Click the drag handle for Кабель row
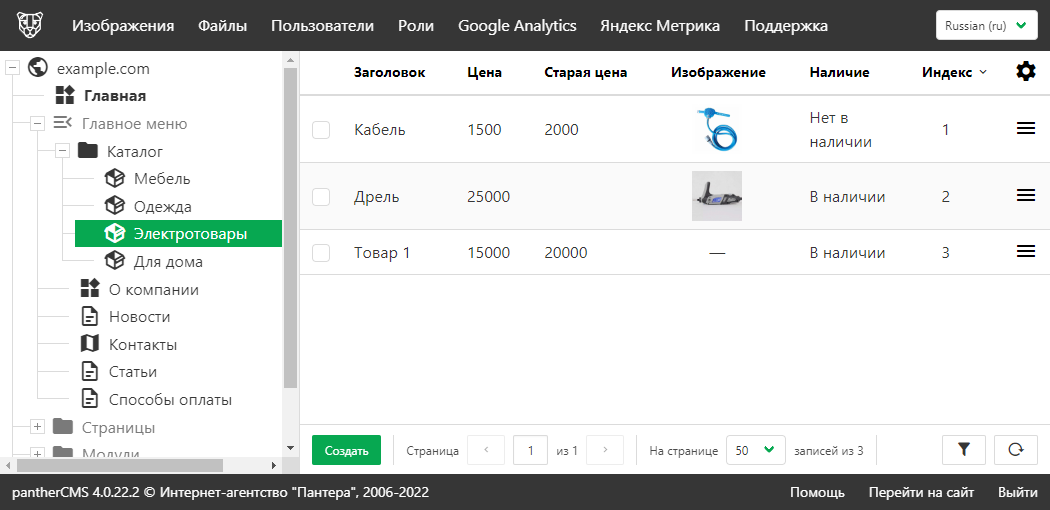The width and height of the screenshot is (1050, 510). pyautogui.click(x=1025, y=129)
